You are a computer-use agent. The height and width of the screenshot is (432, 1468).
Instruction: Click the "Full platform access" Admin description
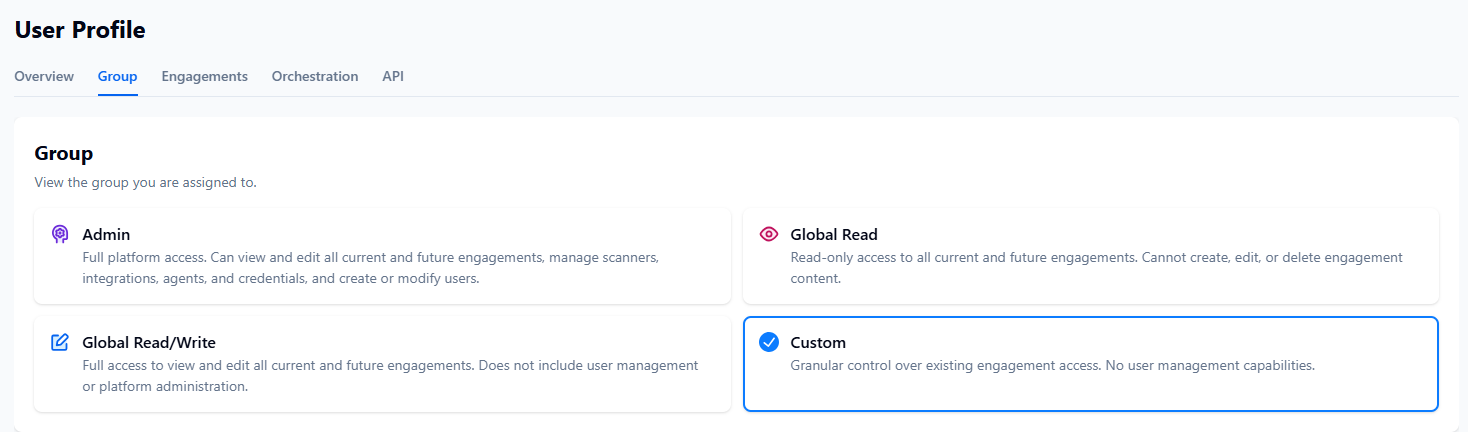[371, 268]
